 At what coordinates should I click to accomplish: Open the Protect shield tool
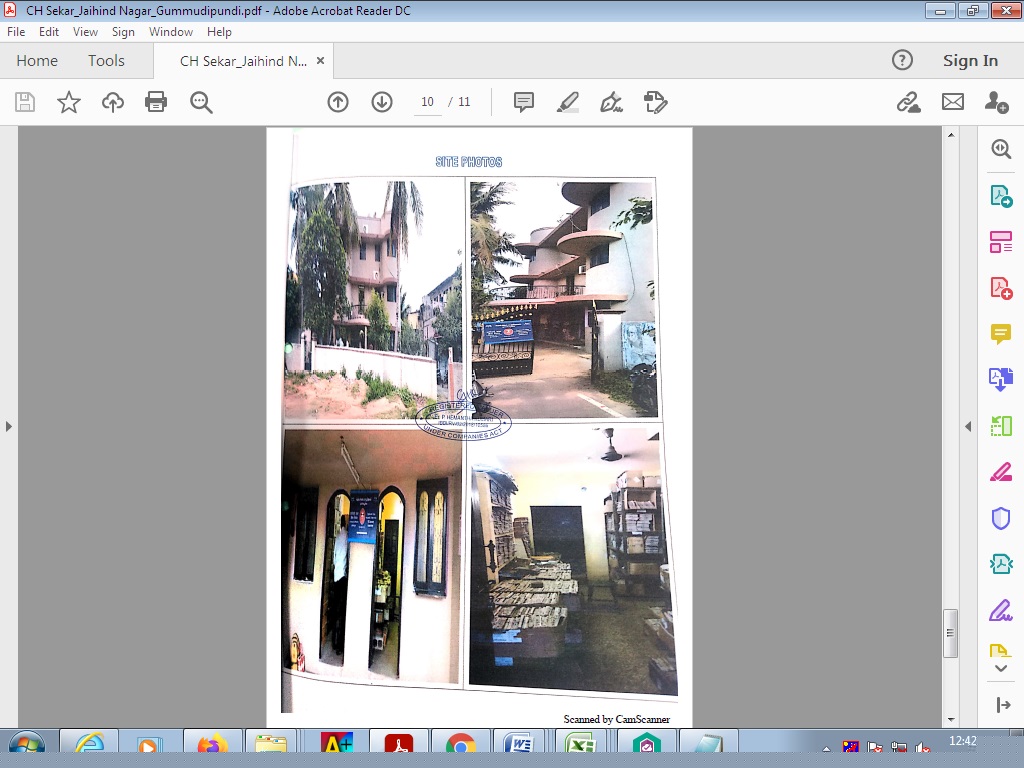[1000, 518]
